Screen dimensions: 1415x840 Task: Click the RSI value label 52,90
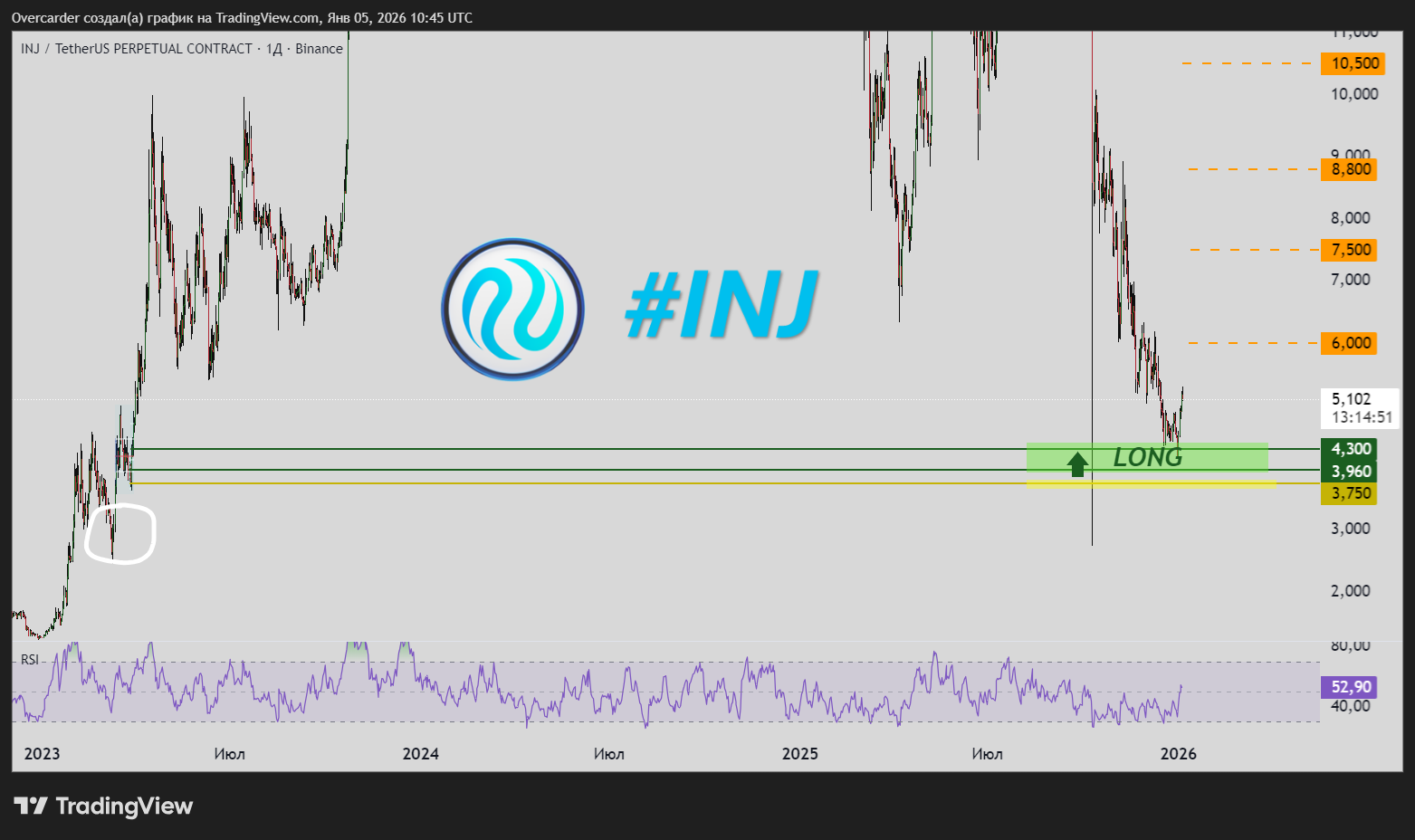(x=1351, y=687)
